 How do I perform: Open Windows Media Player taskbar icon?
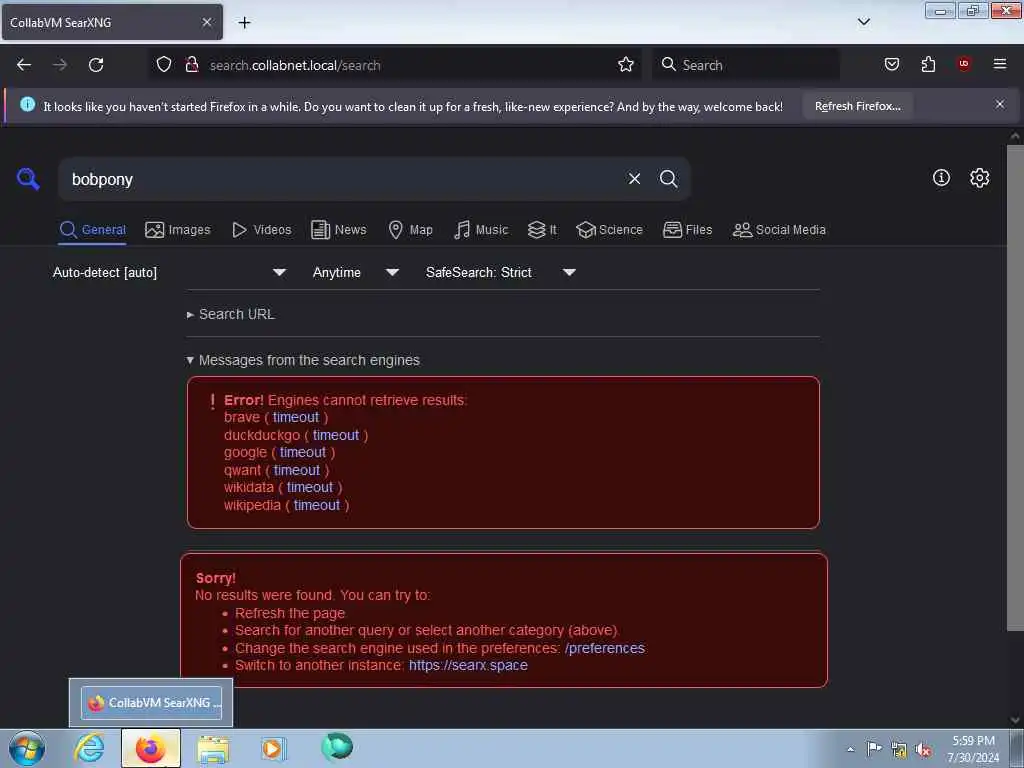(273, 749)
